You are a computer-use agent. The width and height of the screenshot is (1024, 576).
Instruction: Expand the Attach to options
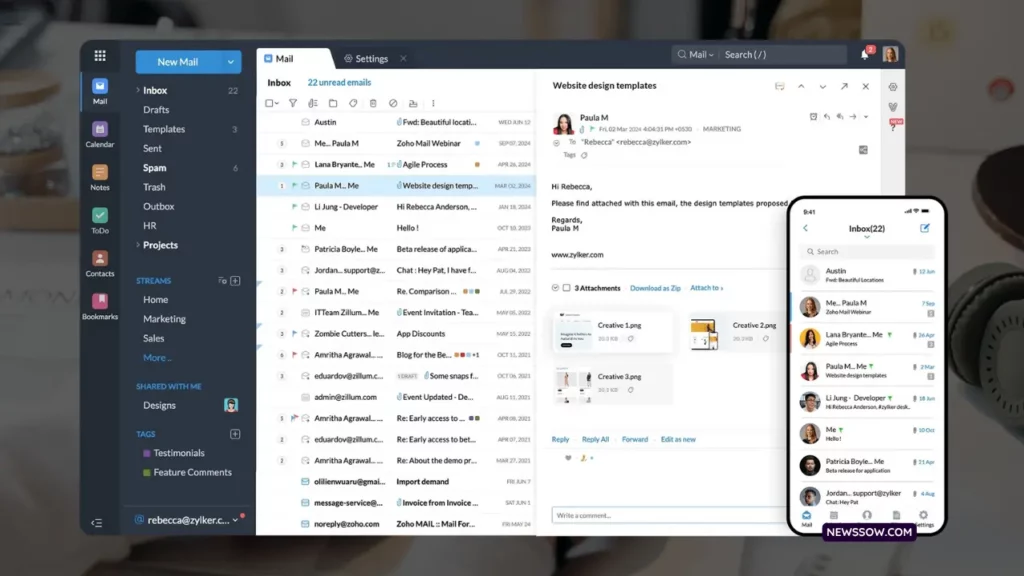(x=706, y=288)
